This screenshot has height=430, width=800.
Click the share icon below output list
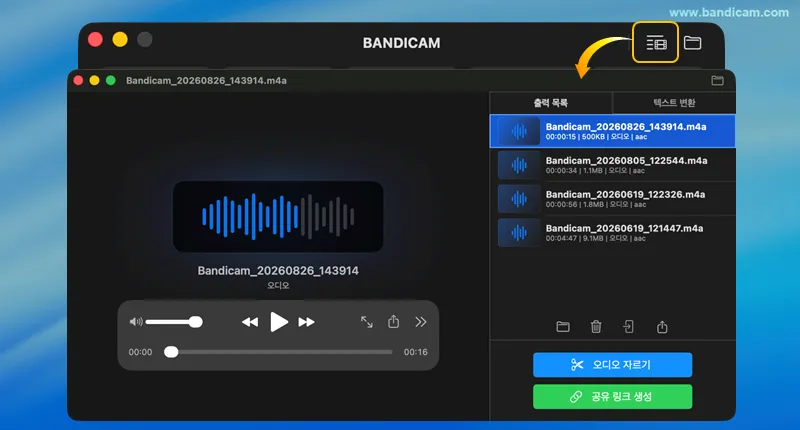tap(662, 326)
